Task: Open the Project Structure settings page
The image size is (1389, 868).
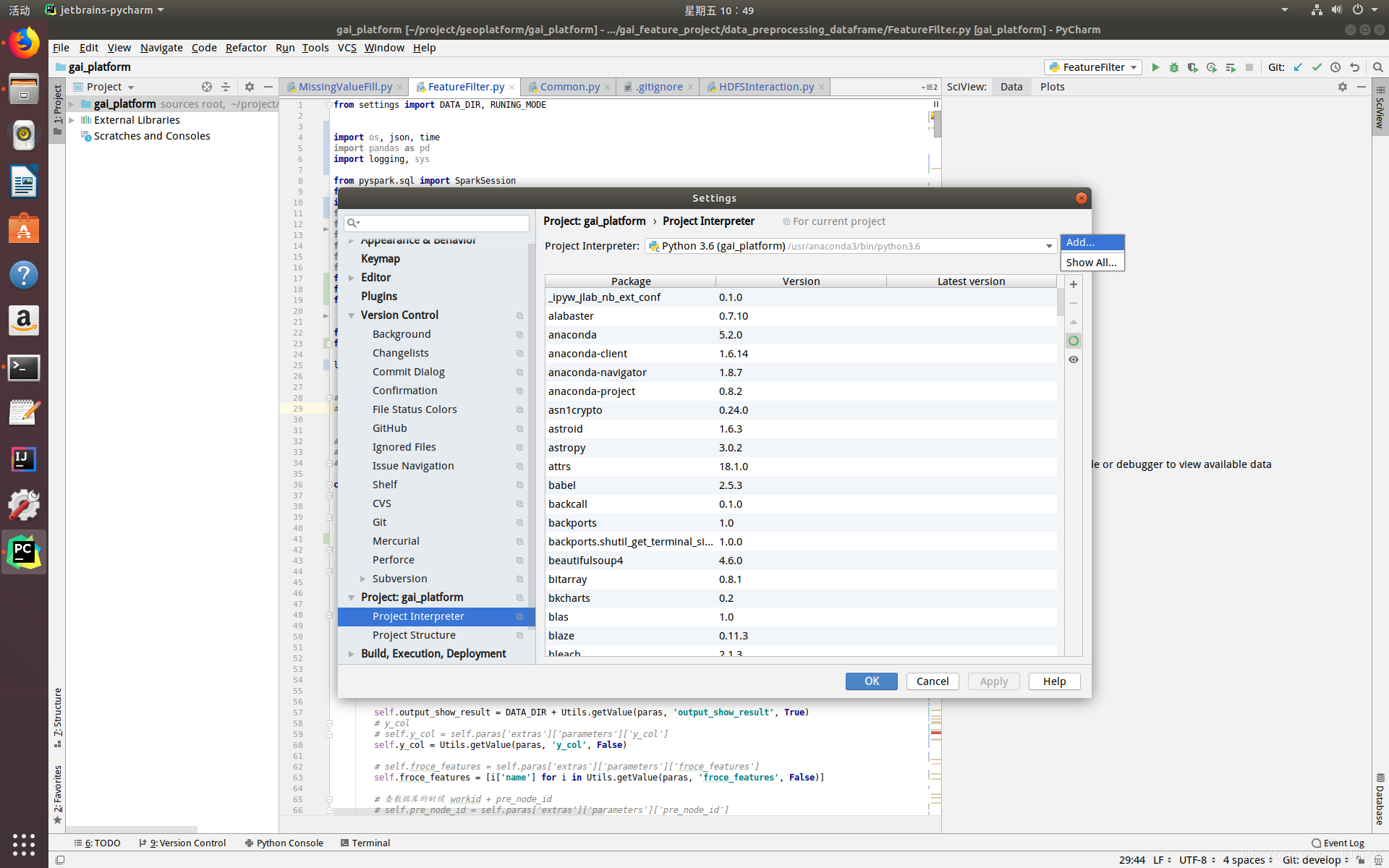Action: tap(436, 635)
